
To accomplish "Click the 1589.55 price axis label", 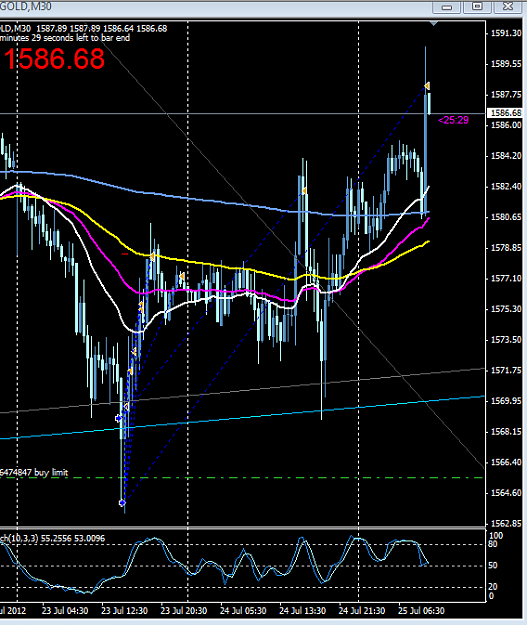I will (x=506, y=64).
